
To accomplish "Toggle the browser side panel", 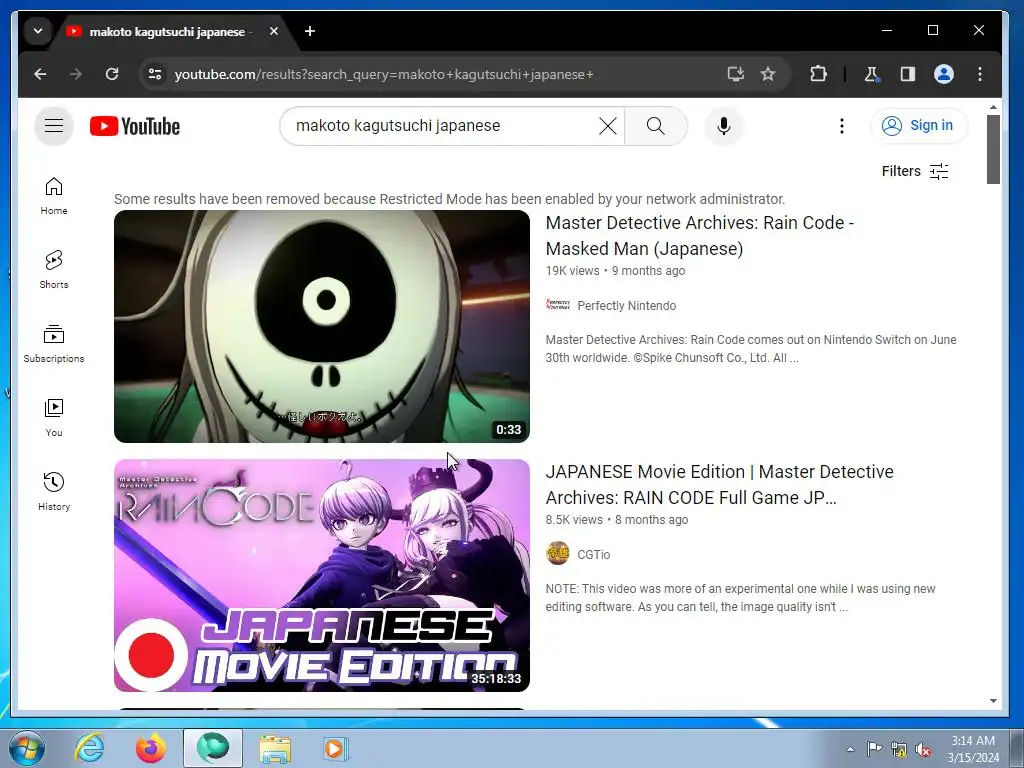I will coord(908,74).
